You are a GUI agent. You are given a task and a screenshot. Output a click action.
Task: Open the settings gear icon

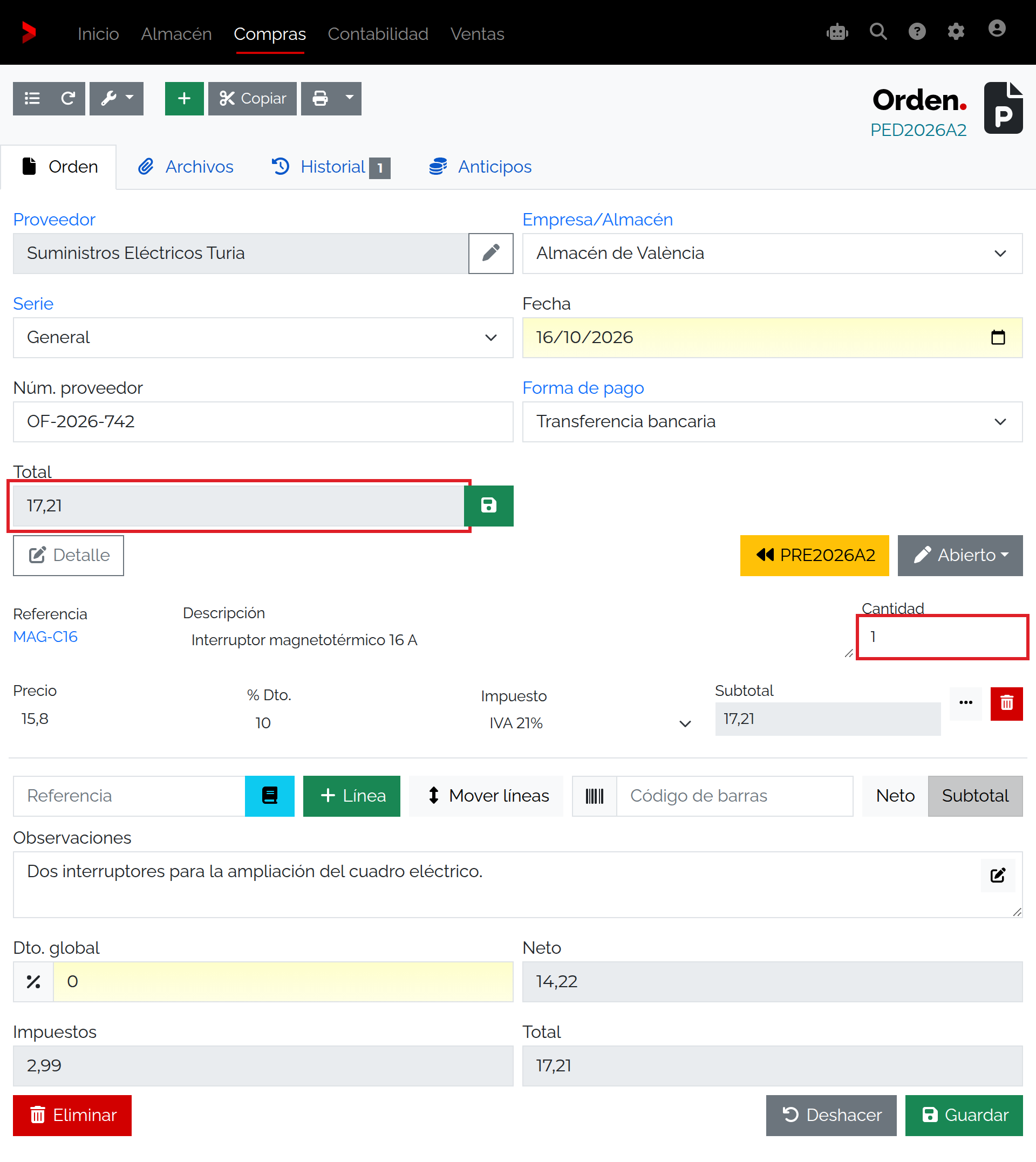tap(955, 32)
